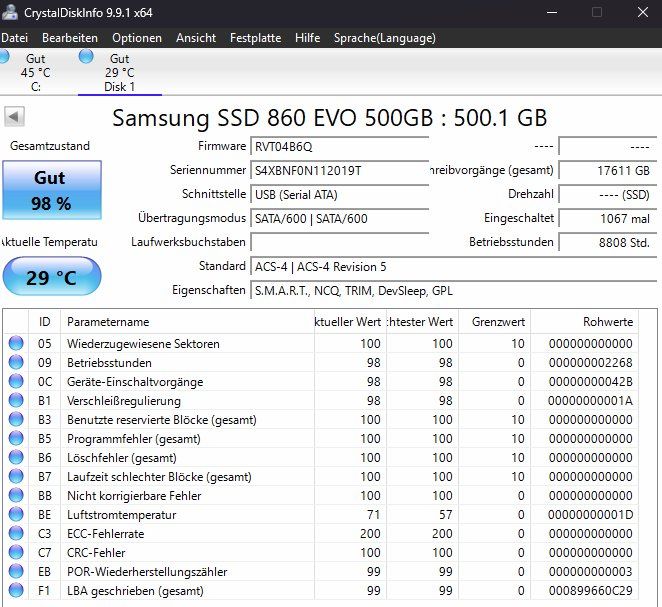The width and height of the screenshot is (662, 607).
Task: Click raw value 000000002268
Action: pos(590,363)
